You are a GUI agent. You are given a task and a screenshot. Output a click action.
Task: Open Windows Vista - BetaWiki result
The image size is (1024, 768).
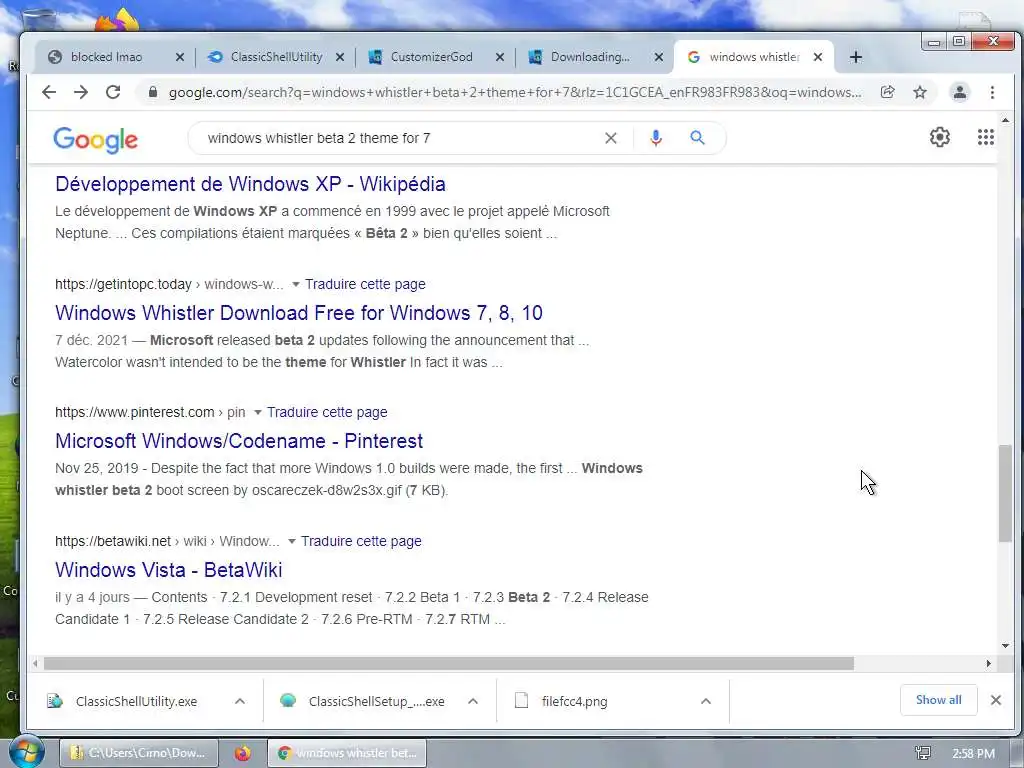[x=168, y=569]
